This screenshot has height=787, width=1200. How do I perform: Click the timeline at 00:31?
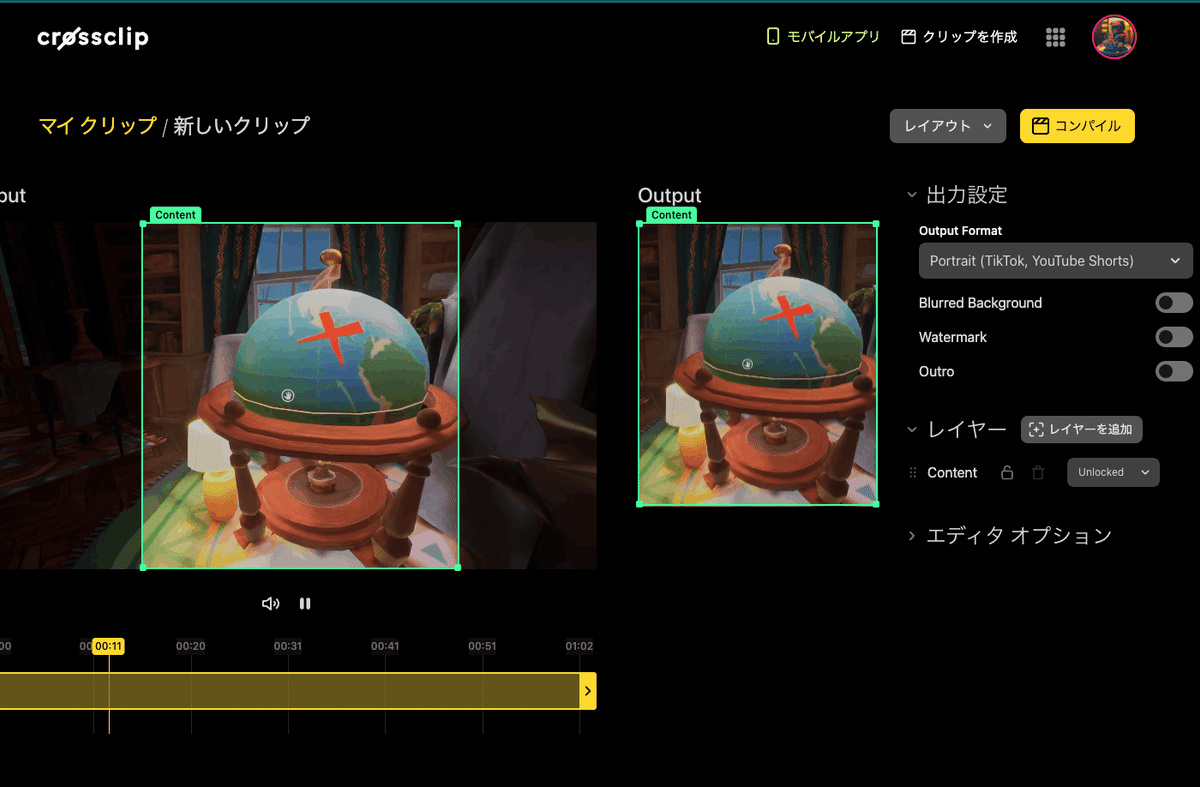click(288, 646)
